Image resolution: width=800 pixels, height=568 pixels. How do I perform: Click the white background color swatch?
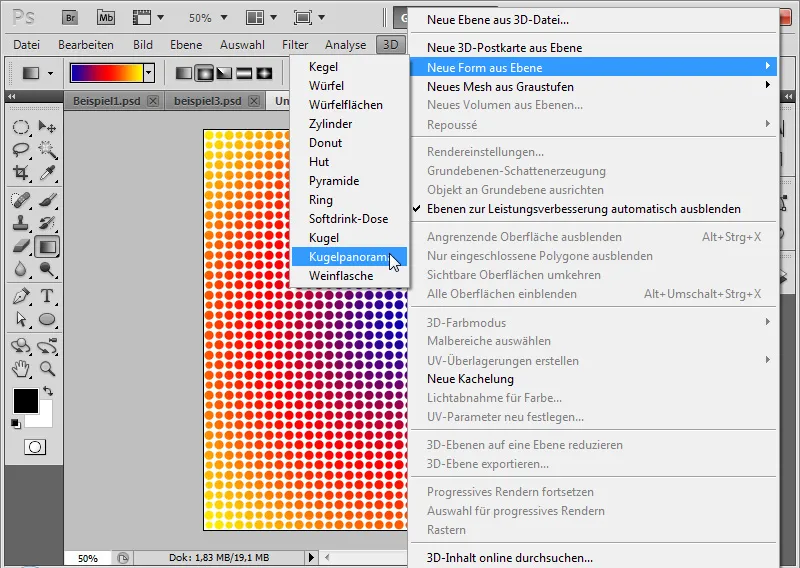point(44,418)
